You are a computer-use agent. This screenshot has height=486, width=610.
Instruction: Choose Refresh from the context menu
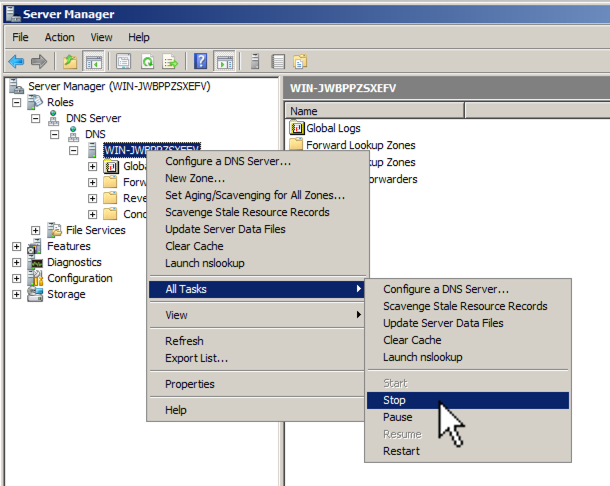(x=257, y=341)
